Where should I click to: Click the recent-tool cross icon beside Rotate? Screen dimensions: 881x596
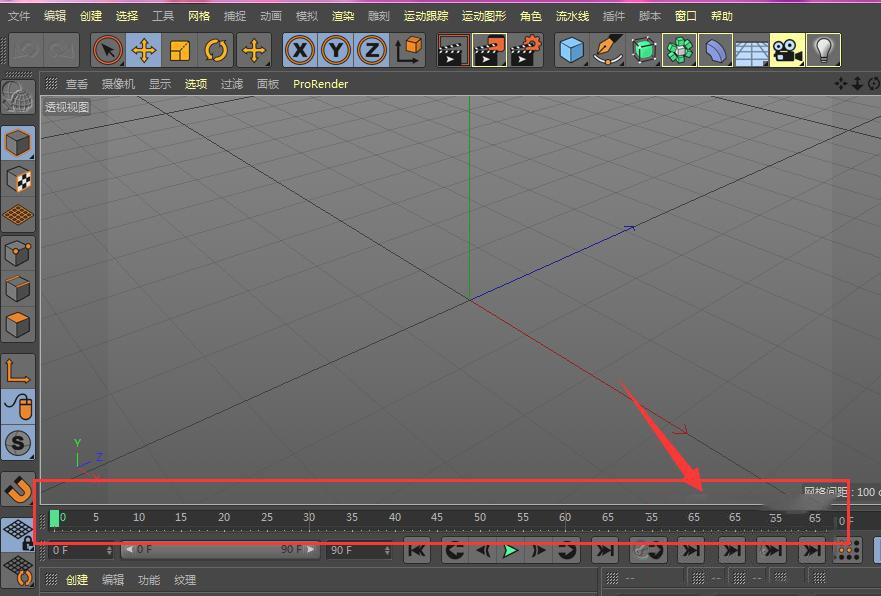pyautogui.click(x=254, y=51)
